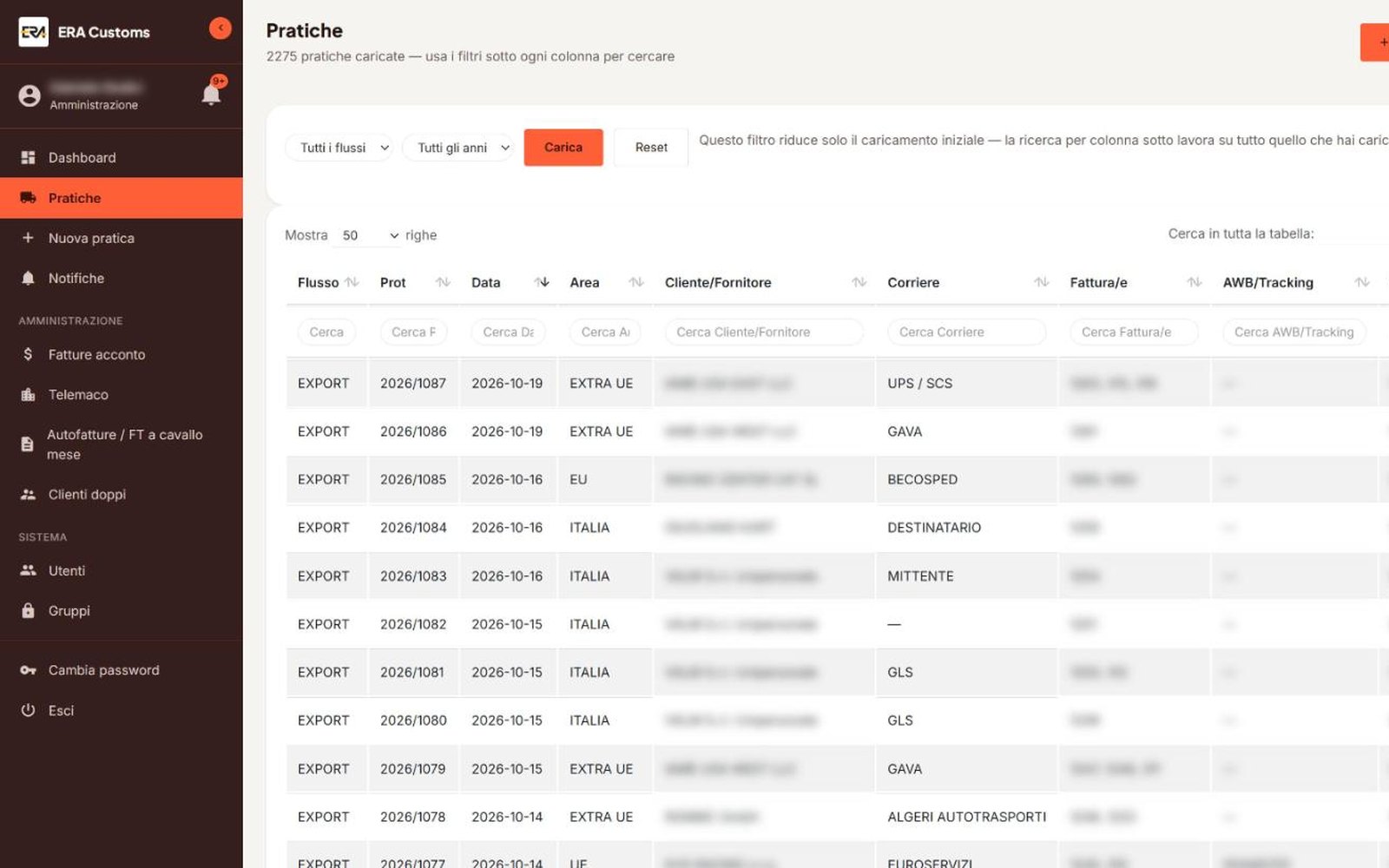The width and height of the screenshot is (1389, 868).
Task: Sort by Corriere column arrows
Action: [x=1042, y=282]
